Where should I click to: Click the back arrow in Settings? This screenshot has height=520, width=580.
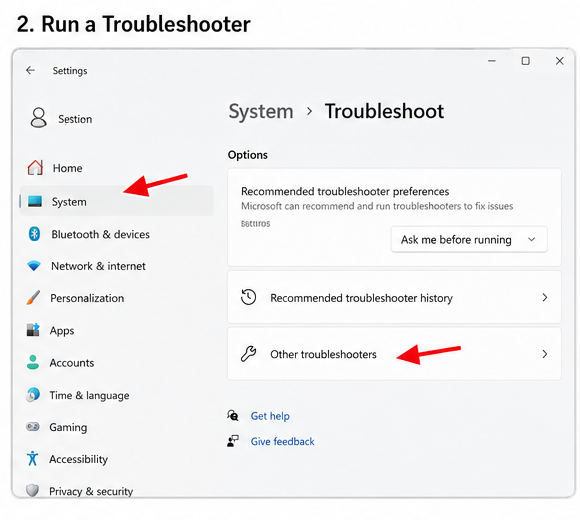tap(30, 70)
